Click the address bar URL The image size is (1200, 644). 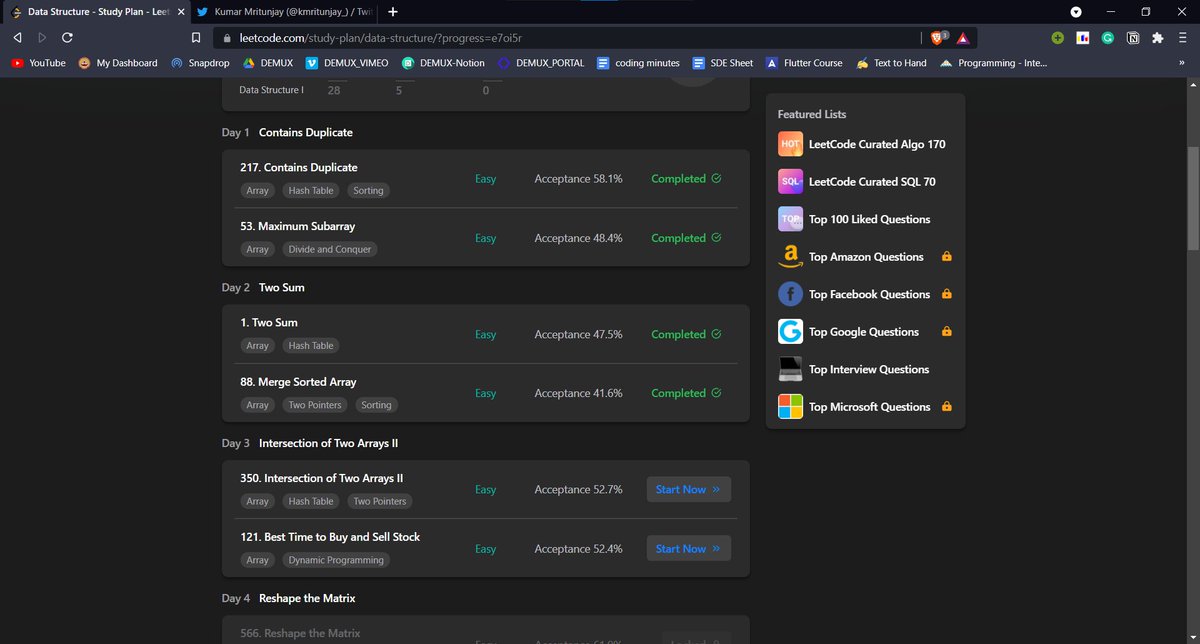click(381, 38)
